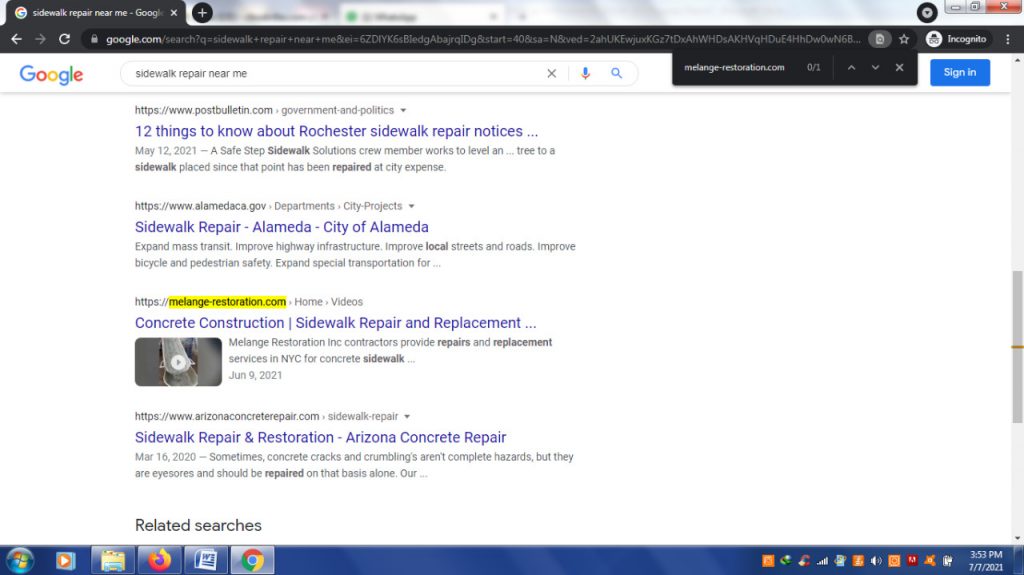Open battery power tray icon

click(948, 561)
